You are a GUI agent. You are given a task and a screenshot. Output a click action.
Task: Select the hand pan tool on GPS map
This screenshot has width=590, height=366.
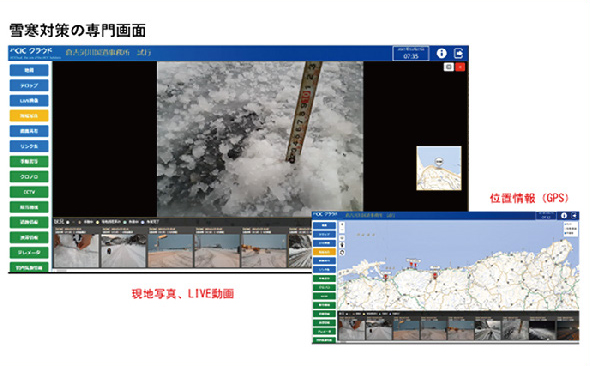(x=342, y=245)
